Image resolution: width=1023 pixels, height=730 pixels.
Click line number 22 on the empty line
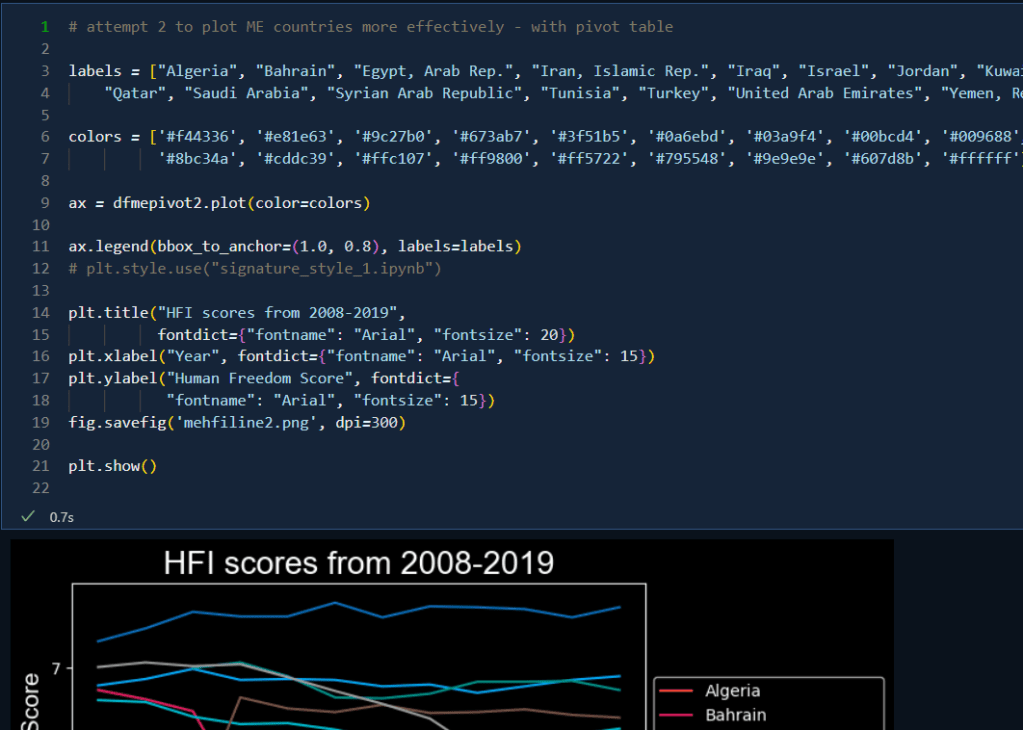(x=42, y=488)
